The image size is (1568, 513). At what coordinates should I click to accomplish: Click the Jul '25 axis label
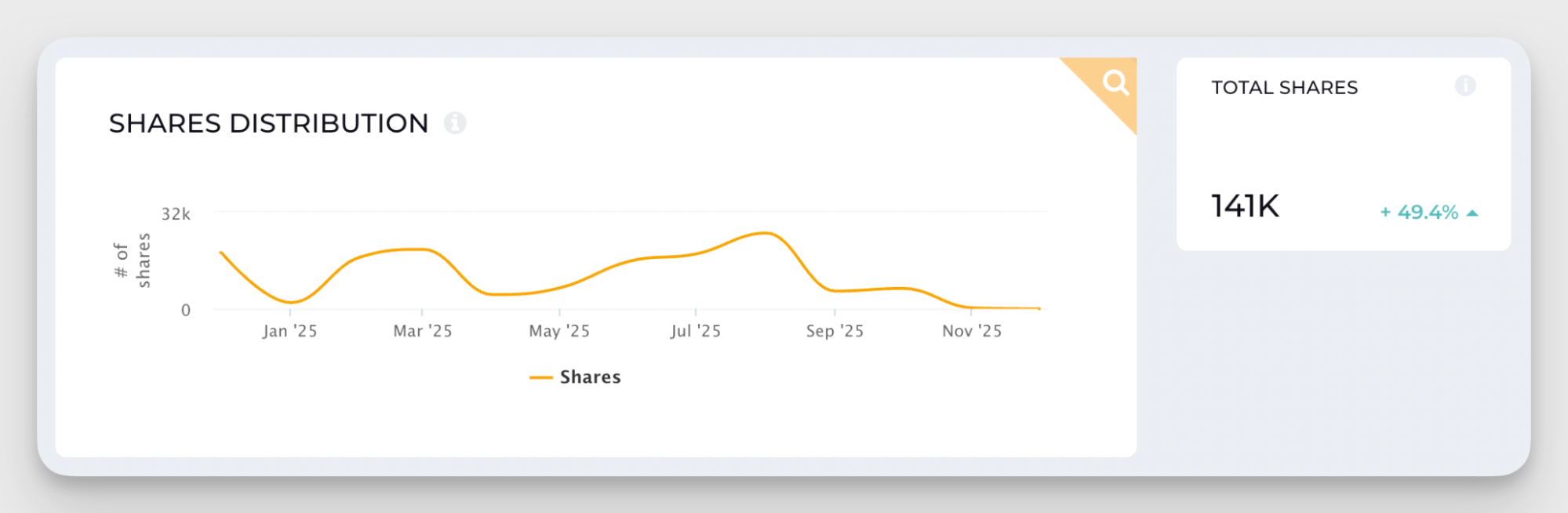[695, 330]
